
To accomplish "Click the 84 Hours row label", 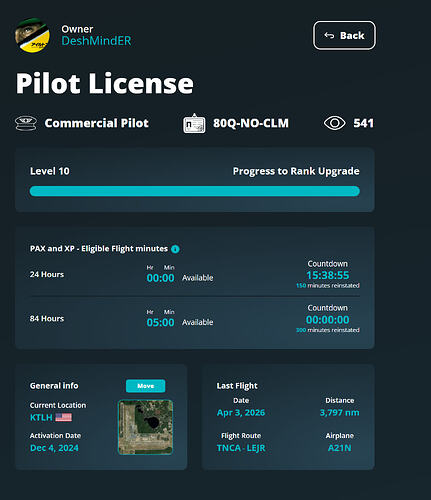I will [47, 319].
